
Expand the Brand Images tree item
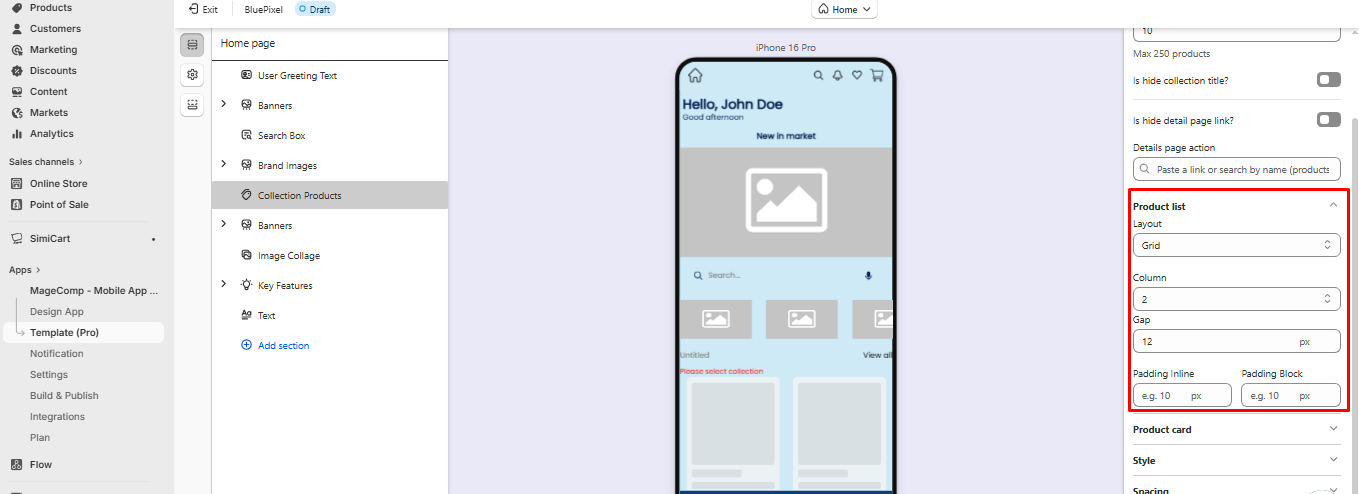(224, 165)
